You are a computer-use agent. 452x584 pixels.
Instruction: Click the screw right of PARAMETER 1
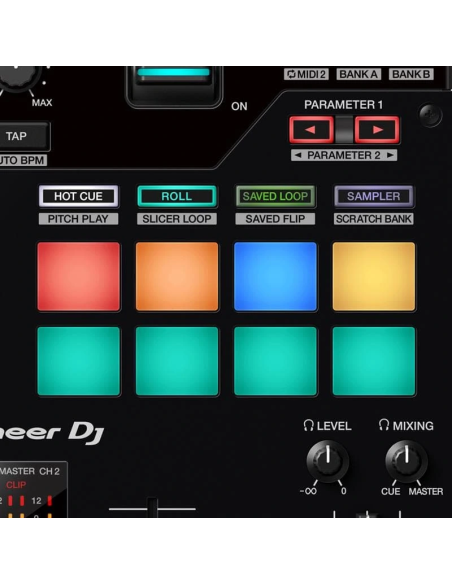pos(431,115)
